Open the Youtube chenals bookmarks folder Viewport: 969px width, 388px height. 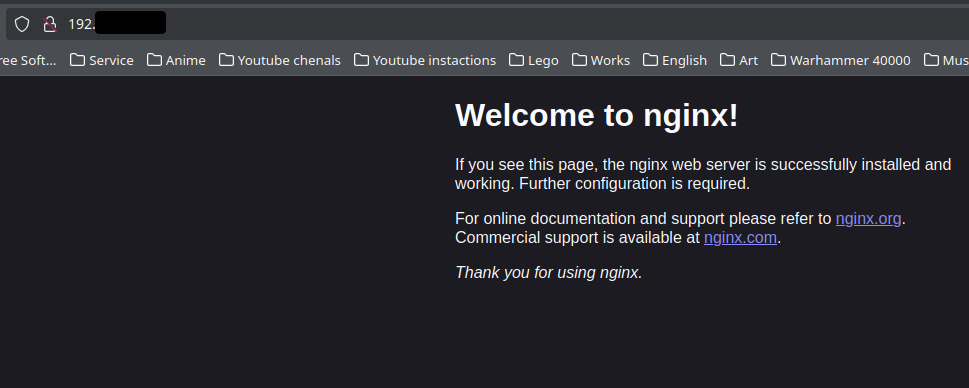click(x=280, y=60)
